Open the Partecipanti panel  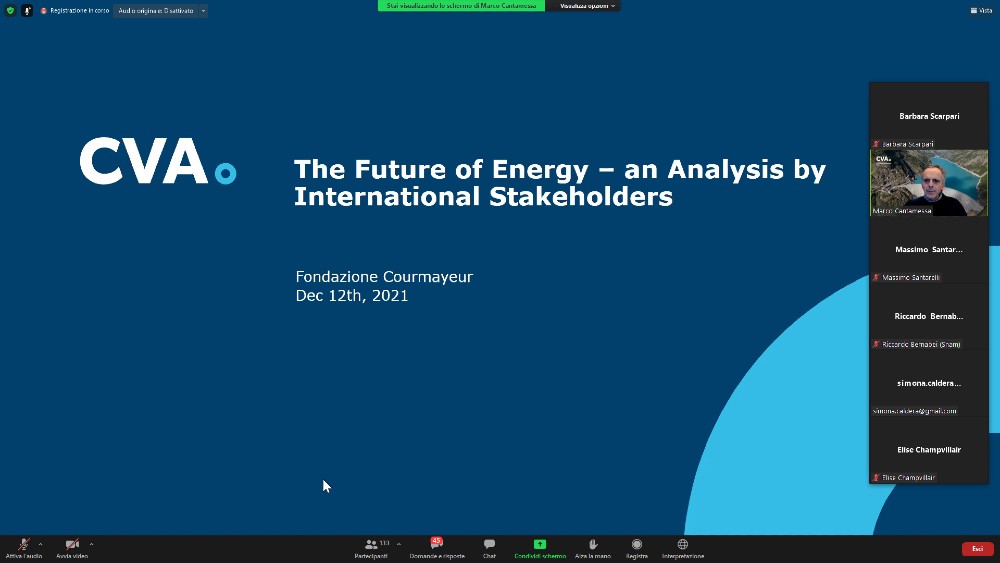(371, 548)
